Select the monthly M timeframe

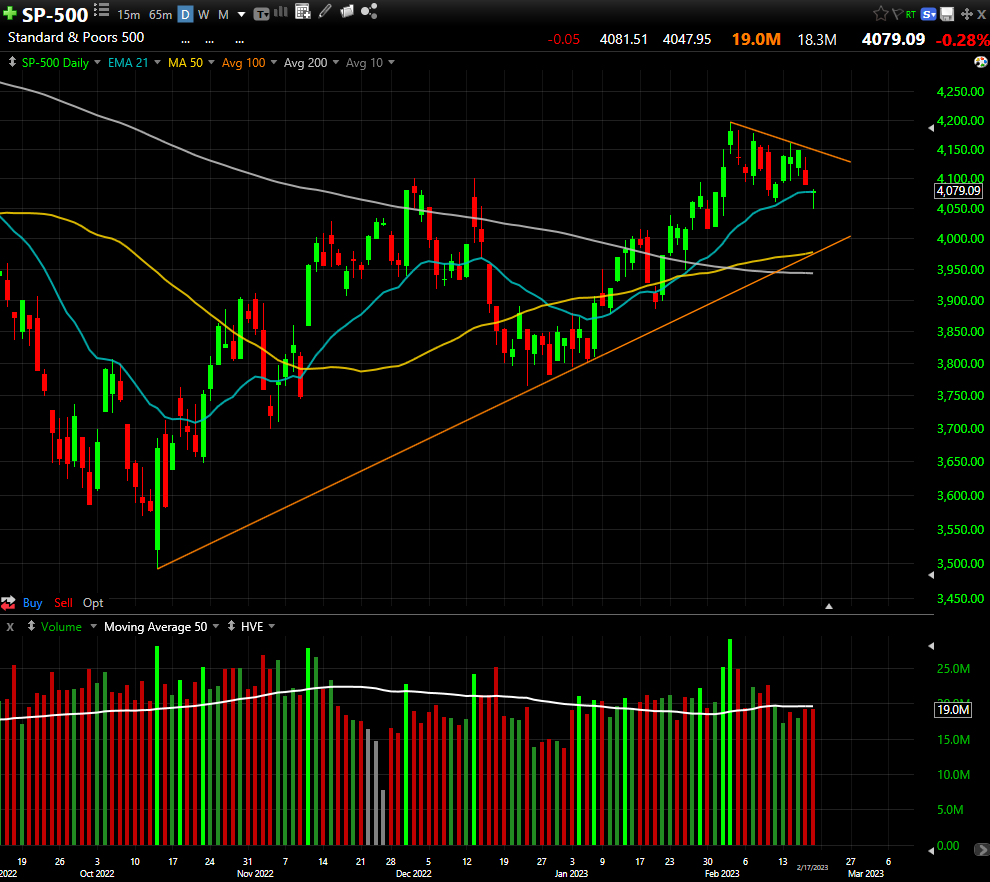click(223, 15)
